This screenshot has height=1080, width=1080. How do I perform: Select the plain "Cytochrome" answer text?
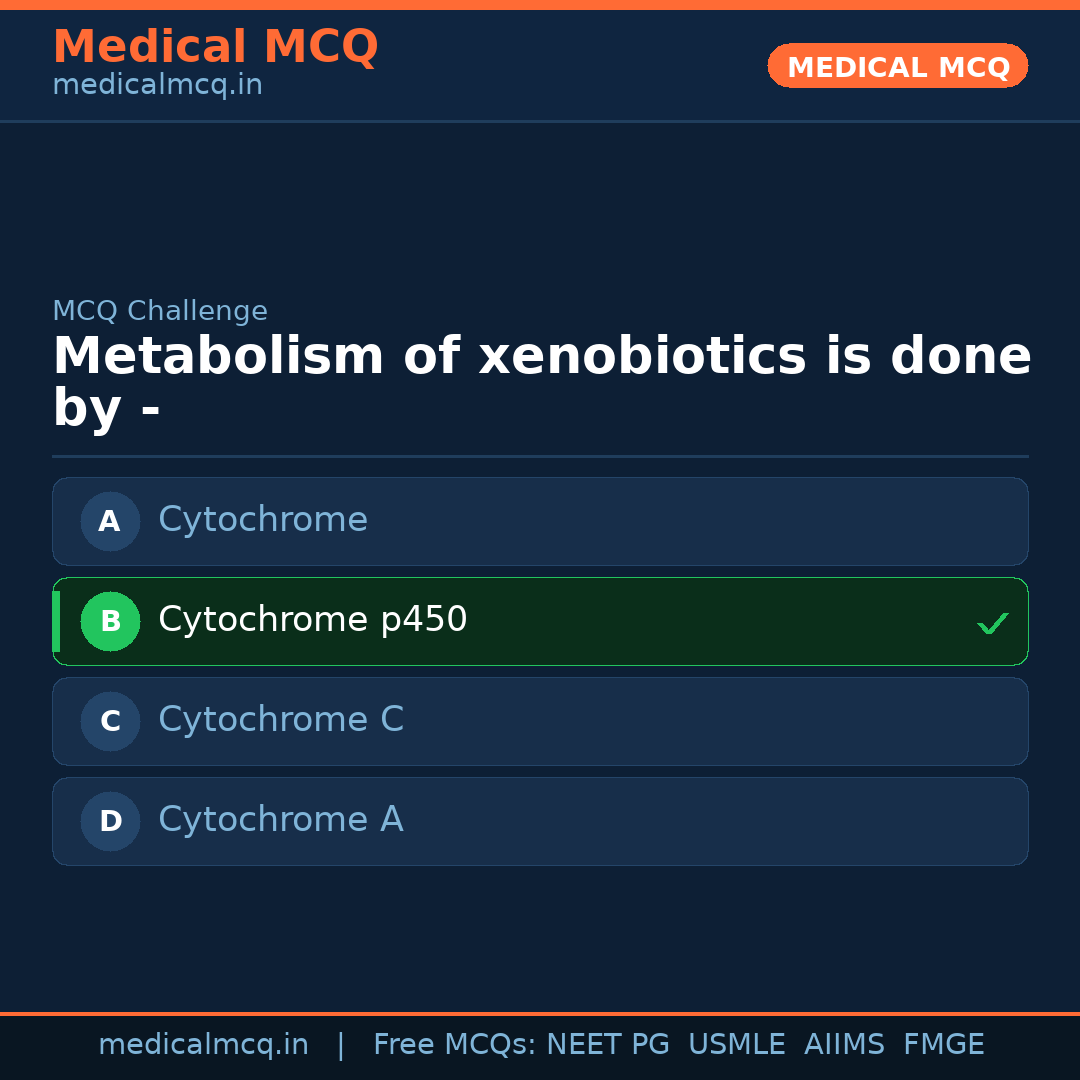click(263, 520)
